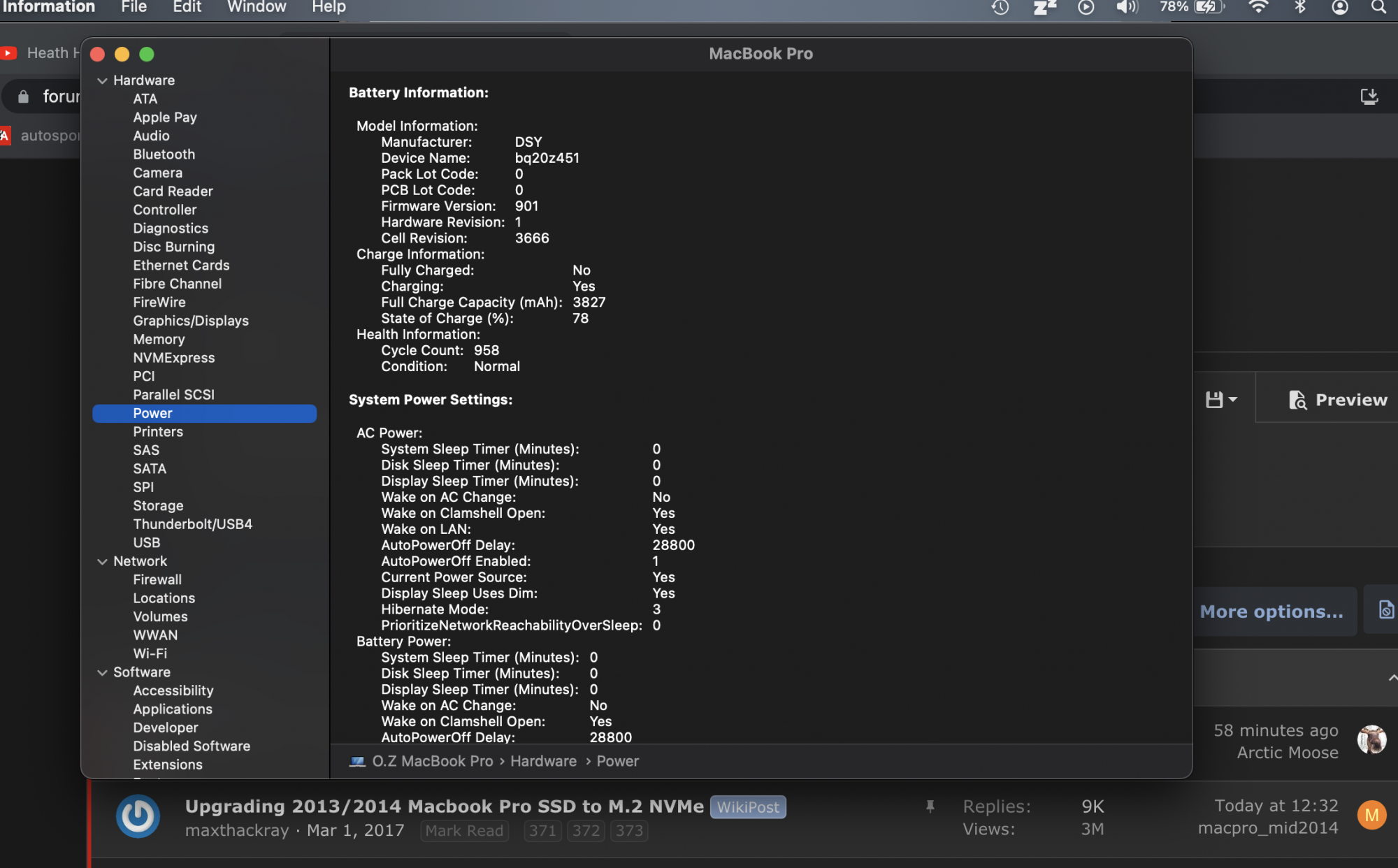This screenshot has height=868, width=1398.
Task: Open the Now Playing menu bar icon
Action: (1086, 7)
